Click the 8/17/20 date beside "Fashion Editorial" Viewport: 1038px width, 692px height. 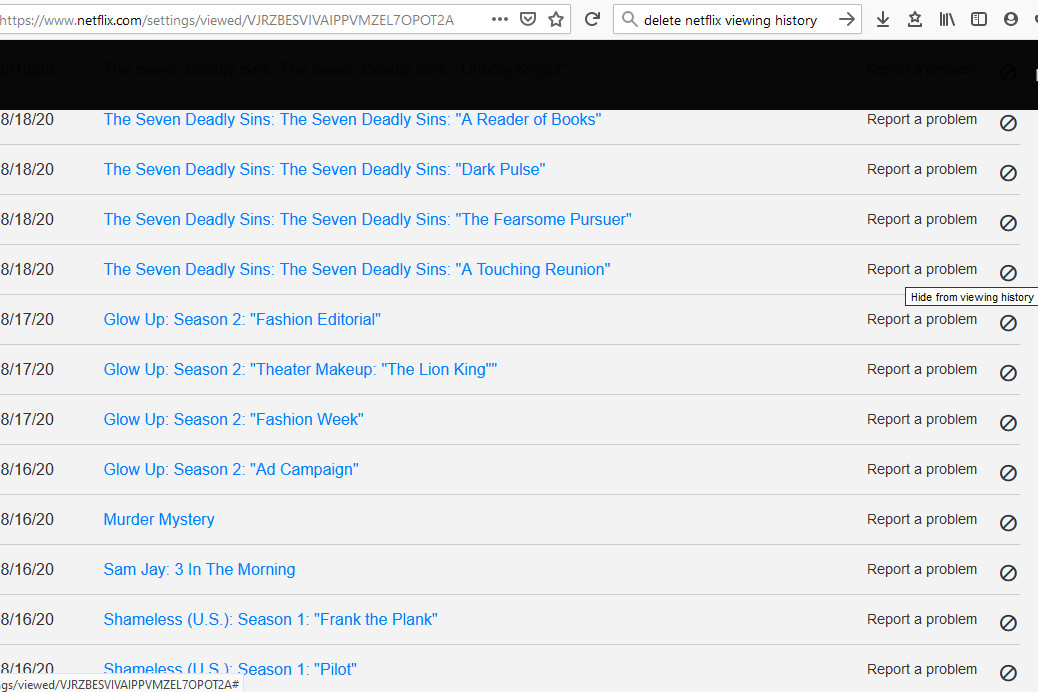tap(27, 319)
